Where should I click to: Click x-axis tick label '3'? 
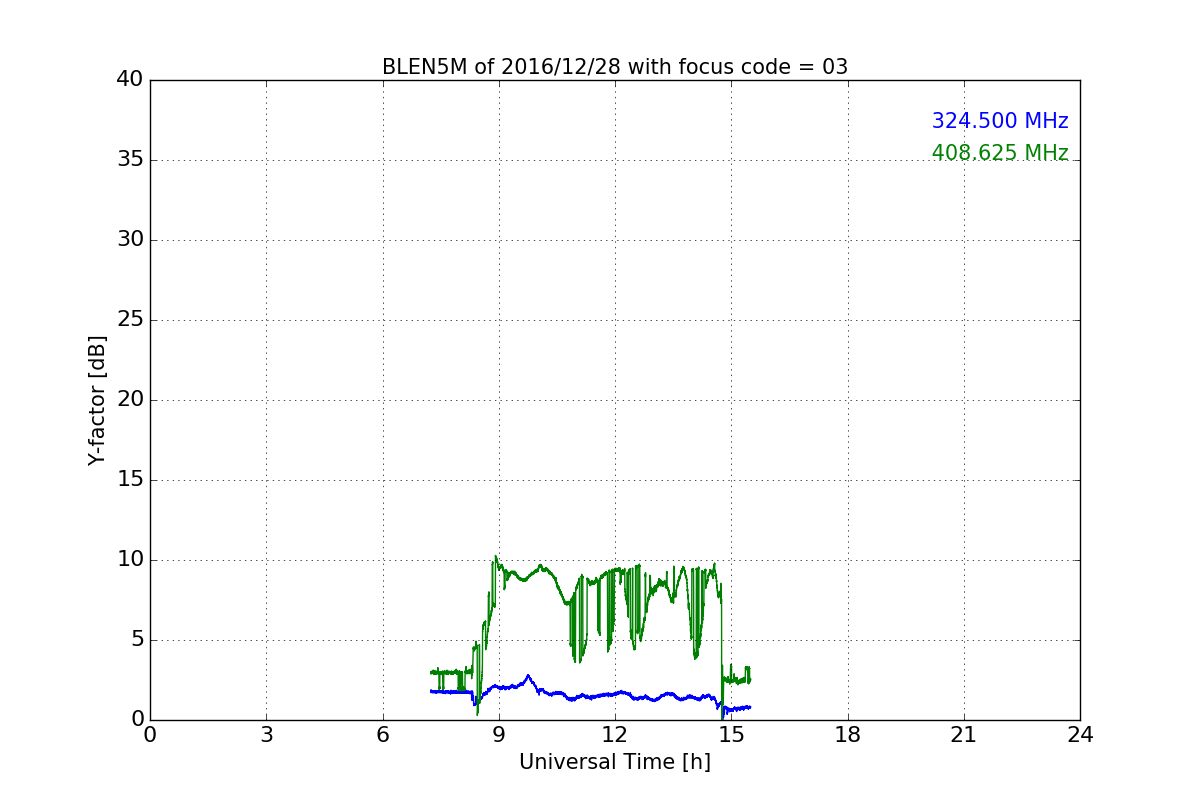coord(266,734)
